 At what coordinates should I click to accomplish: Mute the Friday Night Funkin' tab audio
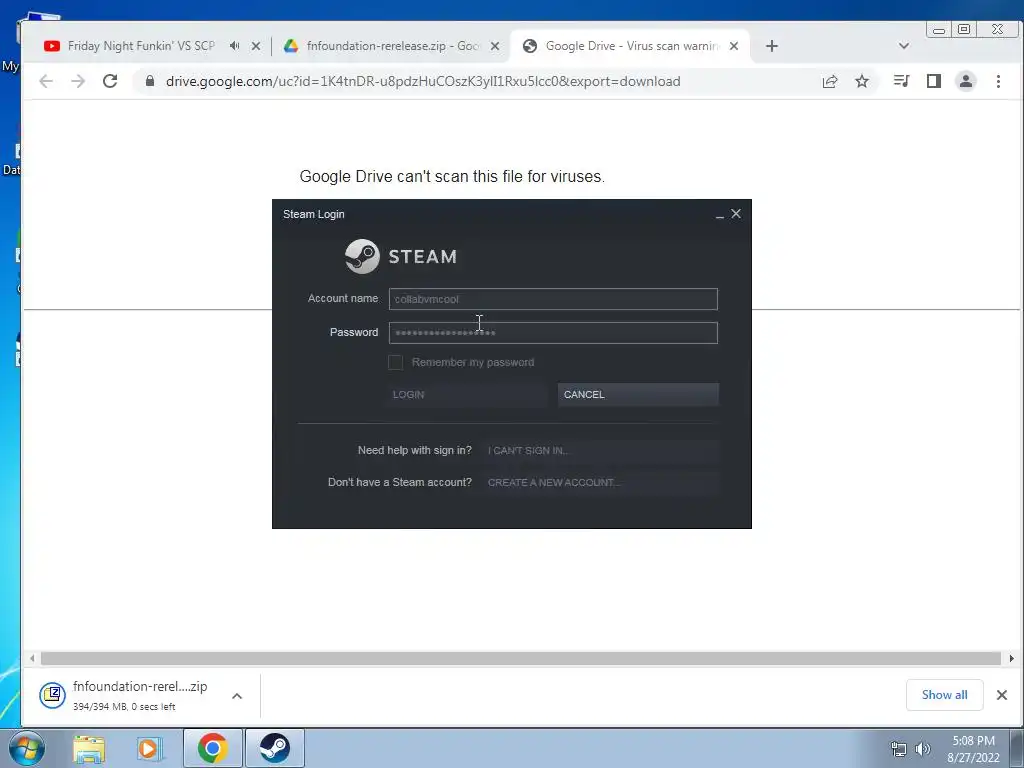click(234, 46)
